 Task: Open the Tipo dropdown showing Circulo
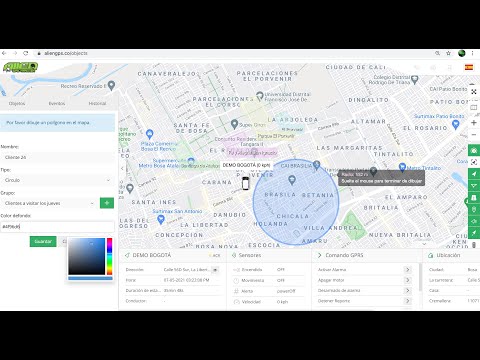click(57, 180)
